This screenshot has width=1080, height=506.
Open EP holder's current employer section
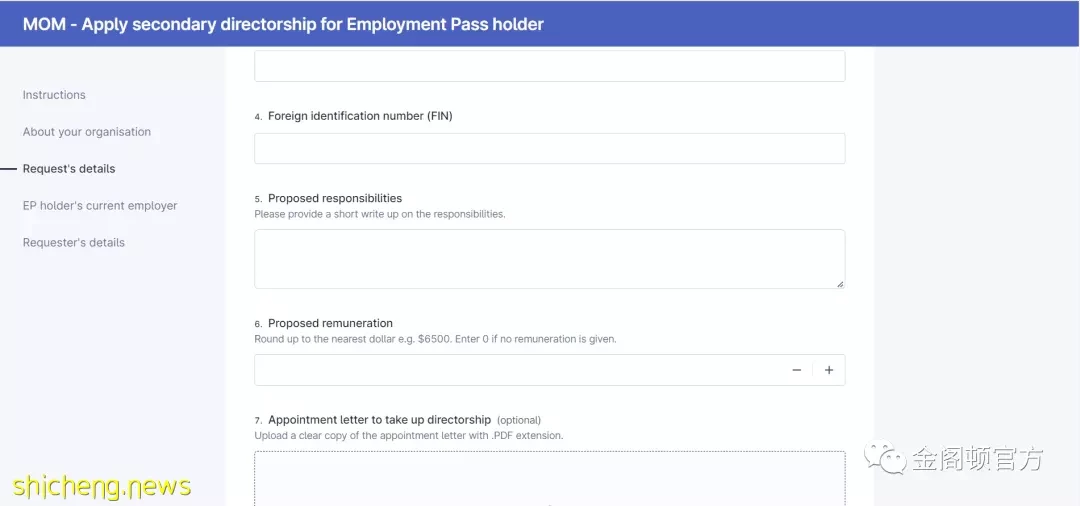pyautogui.click(x=100, y=206)
